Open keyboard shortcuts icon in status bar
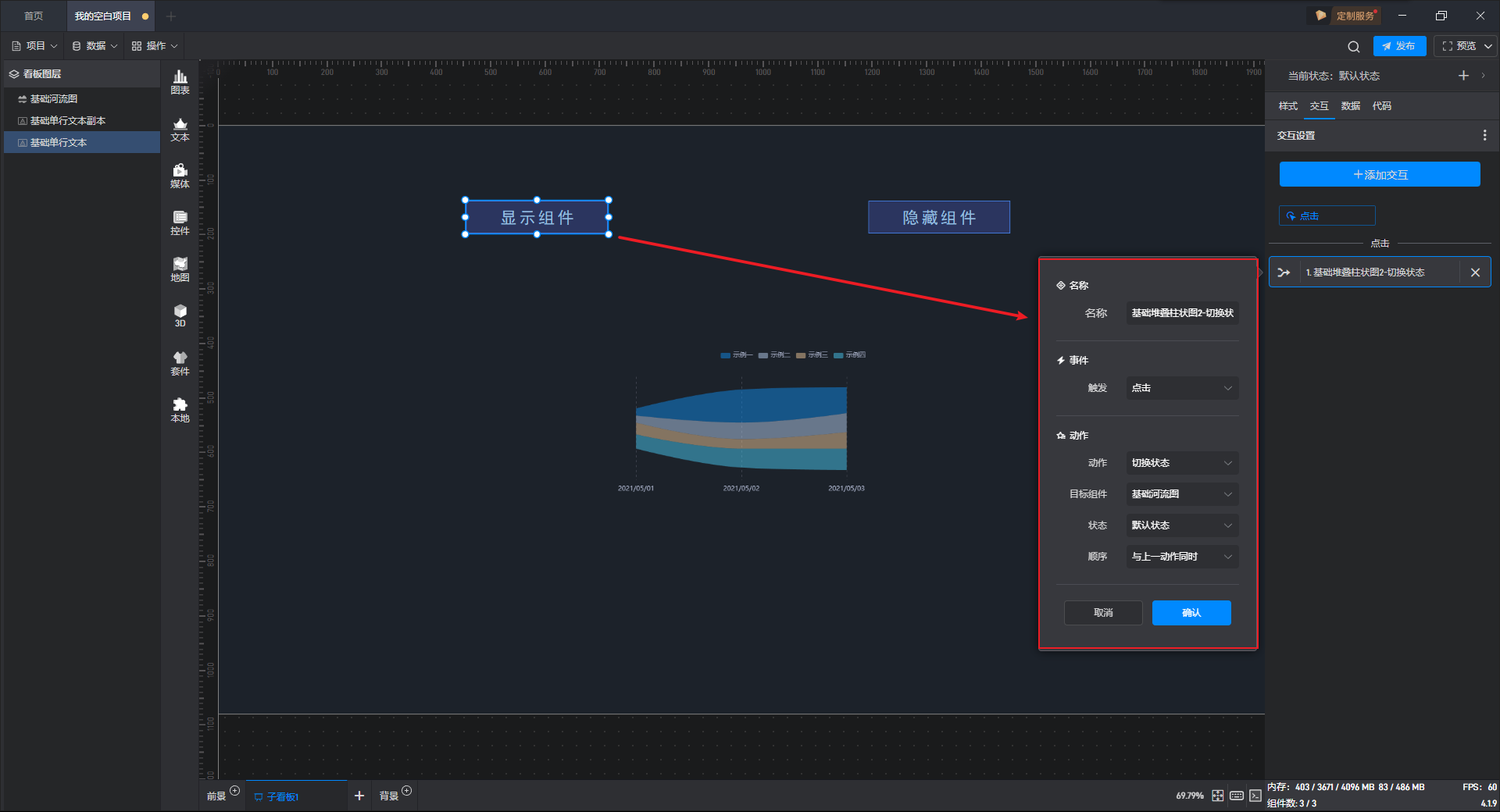Viewport: 1500px width, 812px height. [x=1236, y=796]
